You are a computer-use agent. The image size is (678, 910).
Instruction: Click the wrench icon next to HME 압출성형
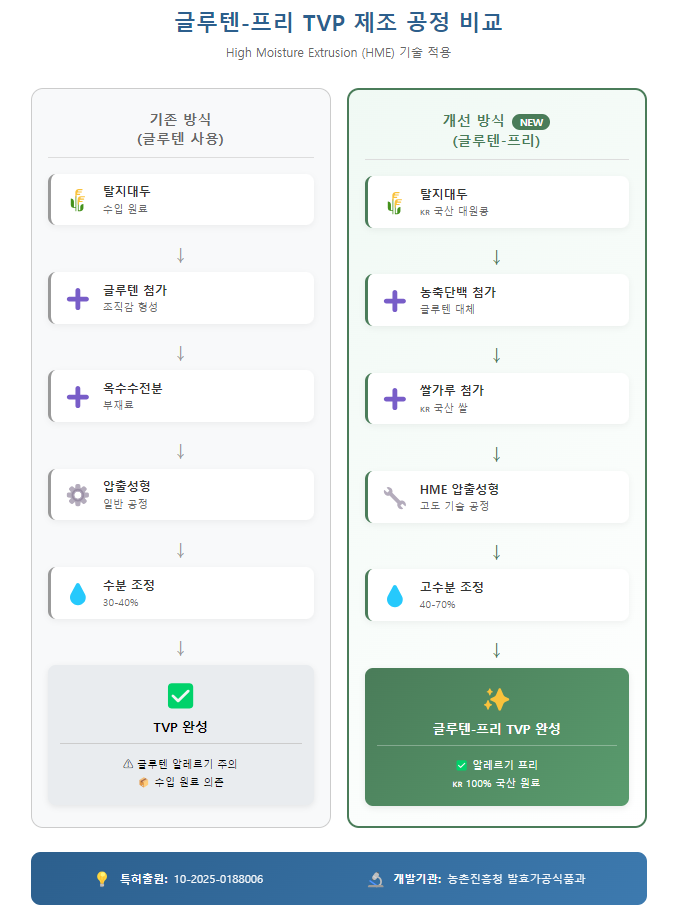coord(395,497)
